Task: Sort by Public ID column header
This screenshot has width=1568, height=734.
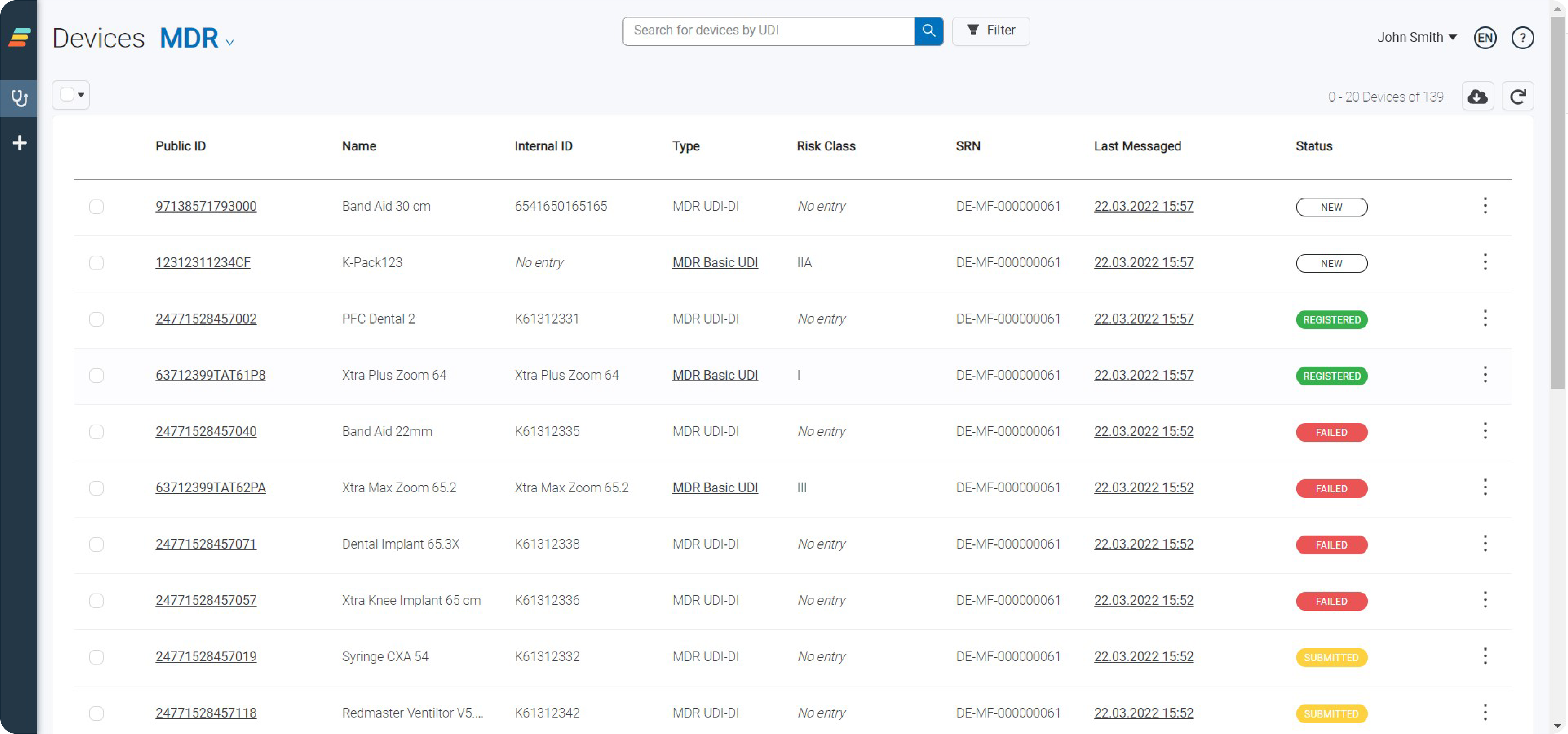Action: point(181,146)
